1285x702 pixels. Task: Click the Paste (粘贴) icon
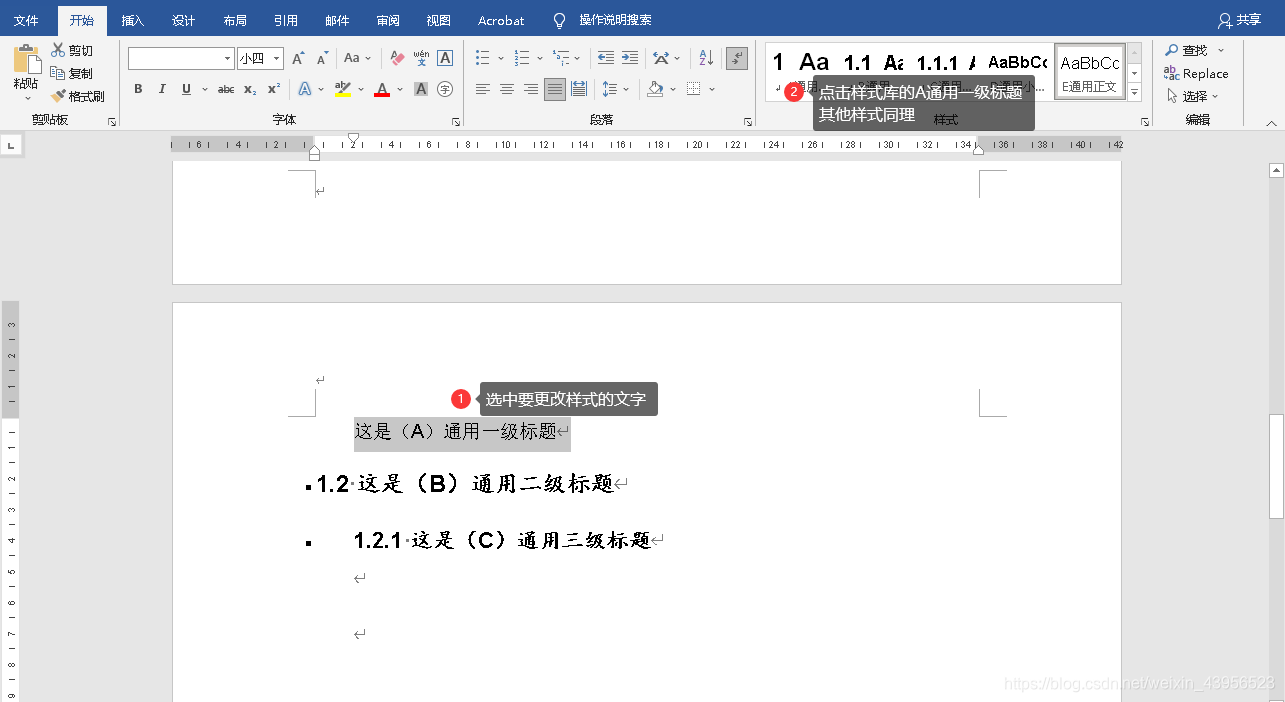pyautogui.click(x=27, y=60)
